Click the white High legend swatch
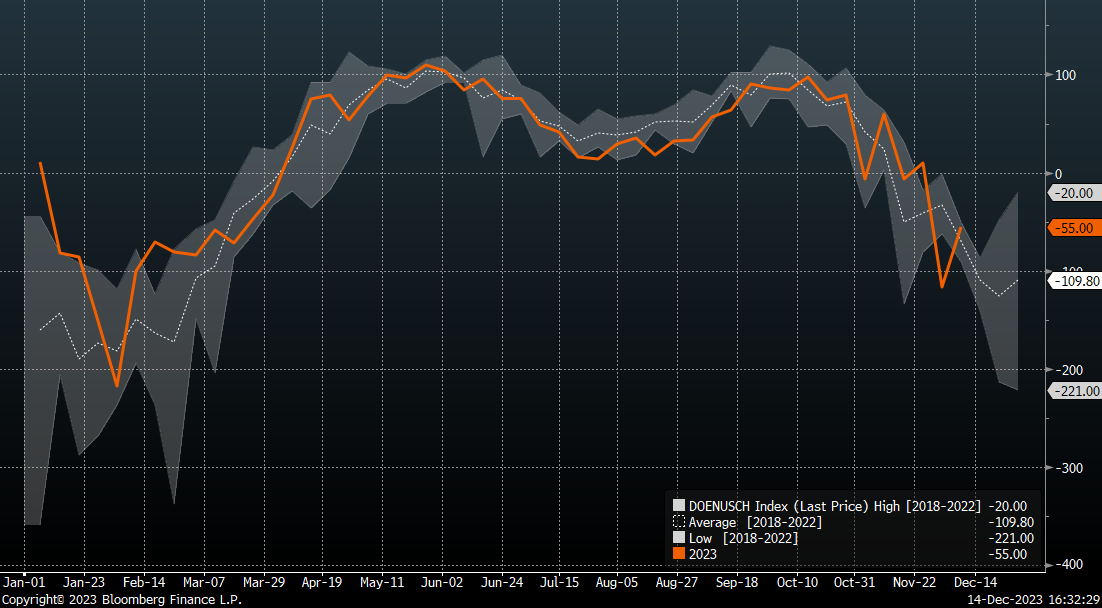Viewport: 1102px width, 608px height. click(x=679, y=506)
